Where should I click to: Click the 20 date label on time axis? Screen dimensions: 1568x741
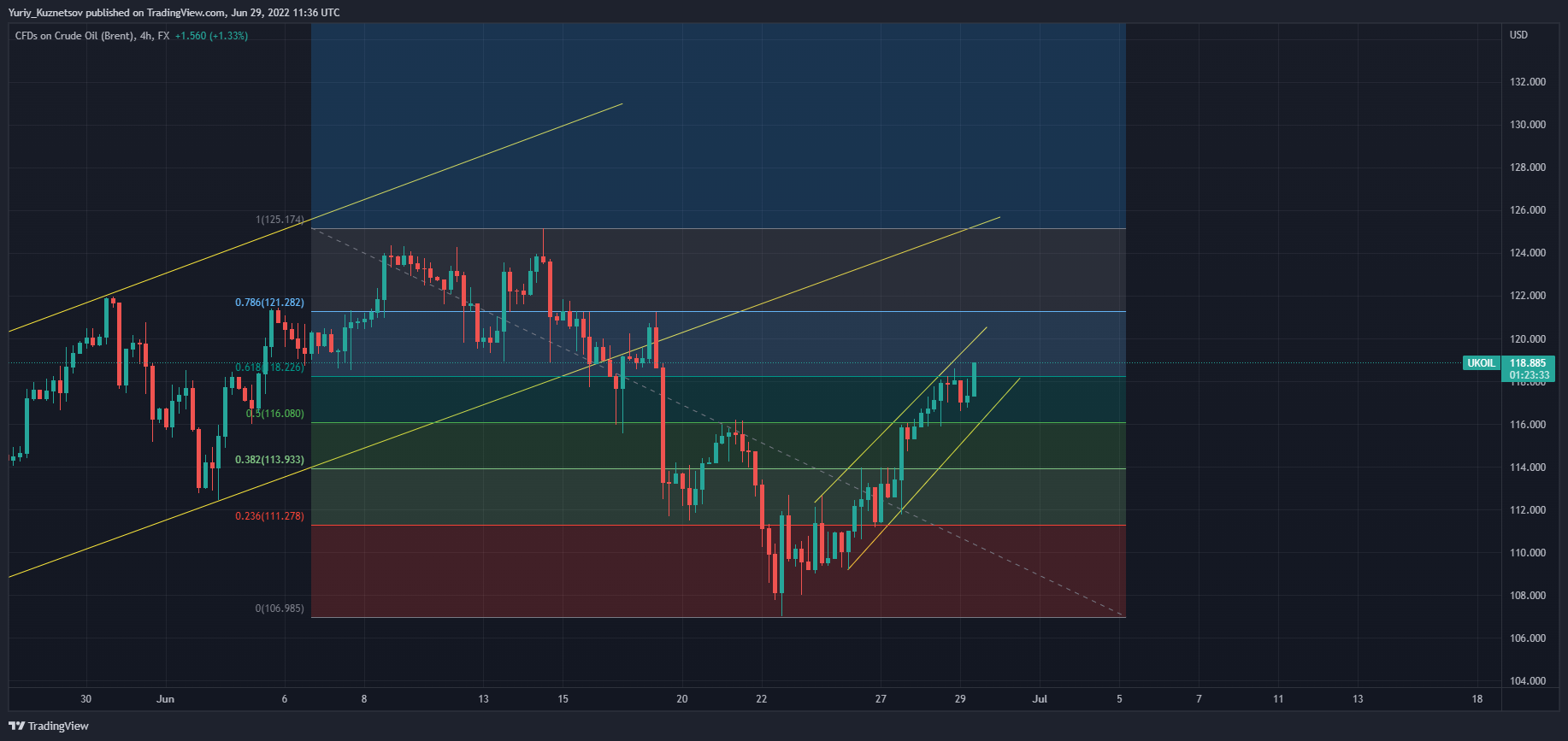point(682,699)
